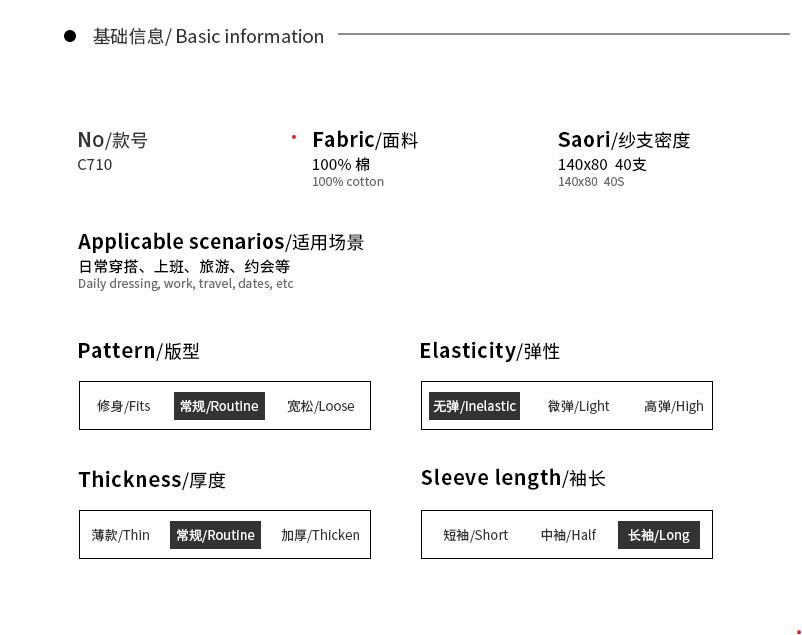Pick the Short sleeve length option
The height and width of the screenshot is (635, 802).
click(x=476, y=535)
